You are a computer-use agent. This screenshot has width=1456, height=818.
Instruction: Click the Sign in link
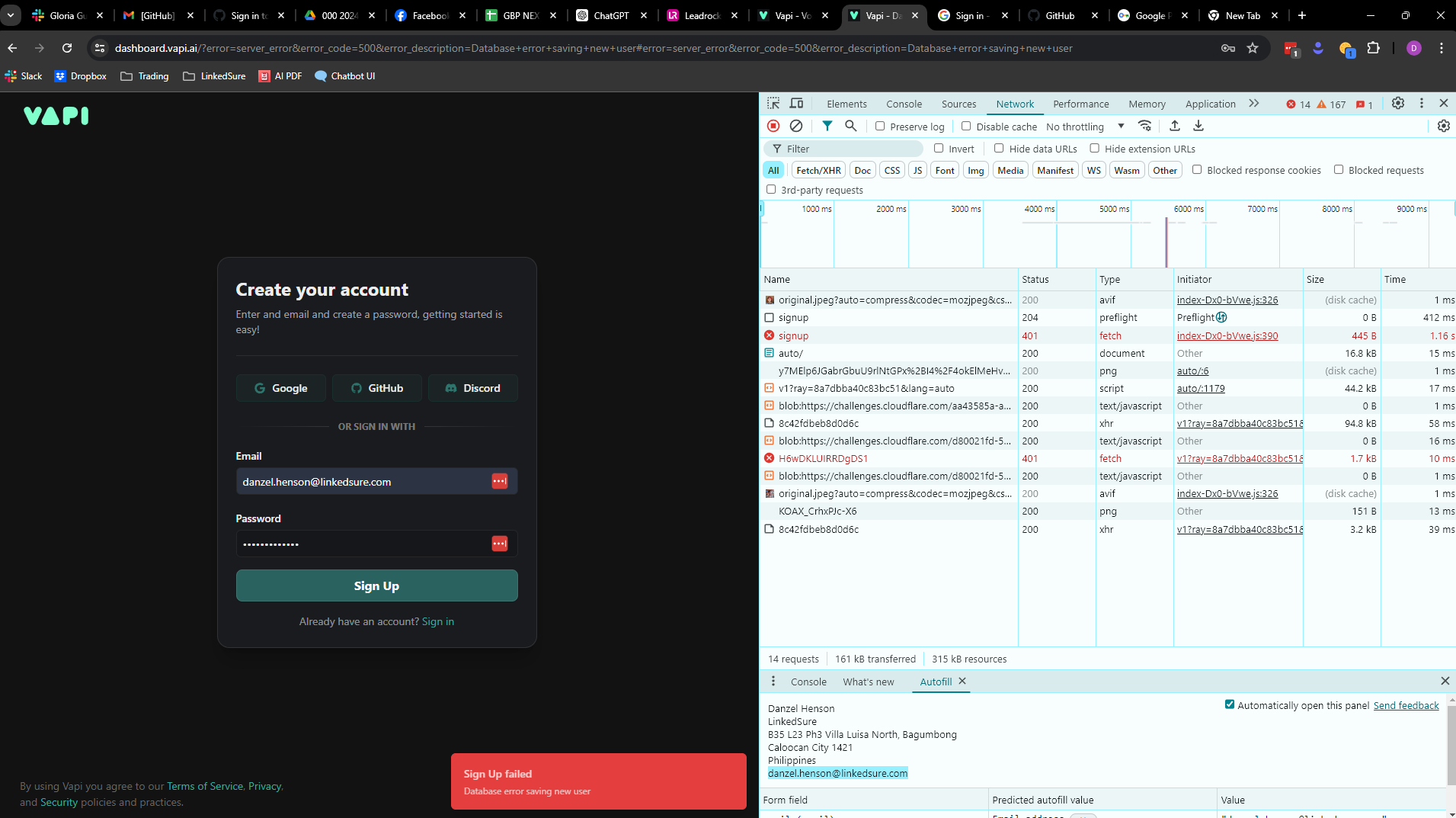coord(438,621)
